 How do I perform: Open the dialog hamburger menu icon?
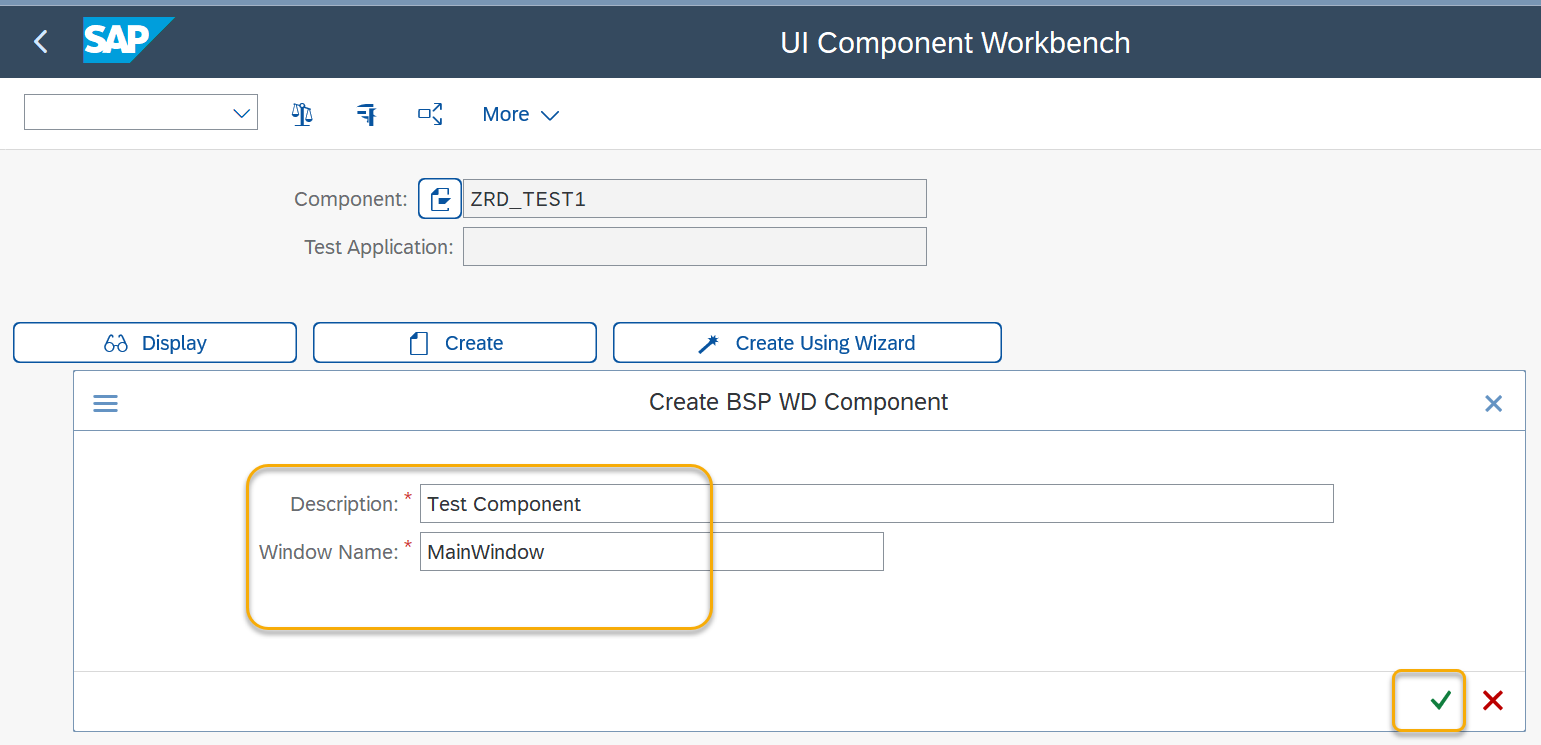(x=105, y=402)
